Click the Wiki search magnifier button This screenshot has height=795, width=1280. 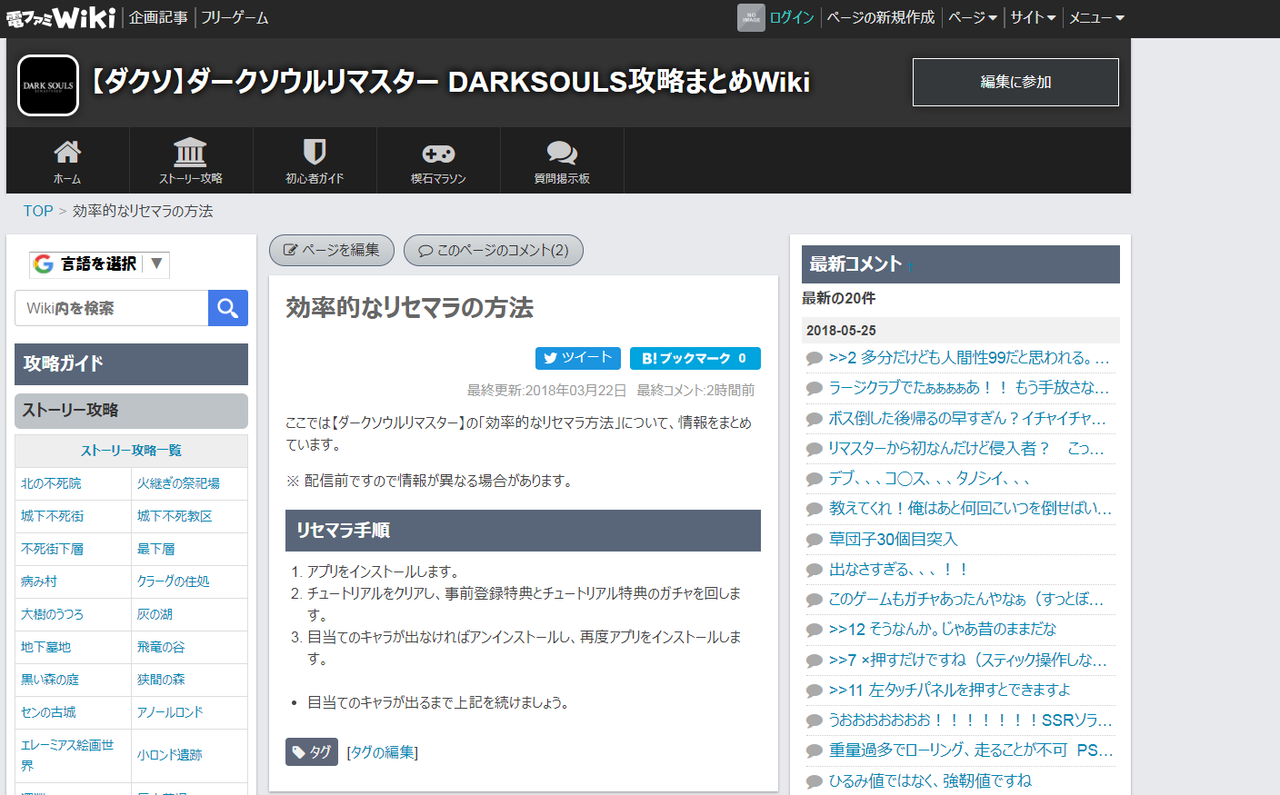click(x=228, y=308)
